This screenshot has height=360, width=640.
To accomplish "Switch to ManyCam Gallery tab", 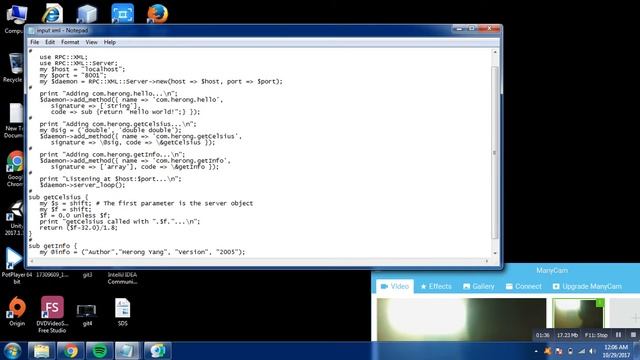I will coord(479,287).
